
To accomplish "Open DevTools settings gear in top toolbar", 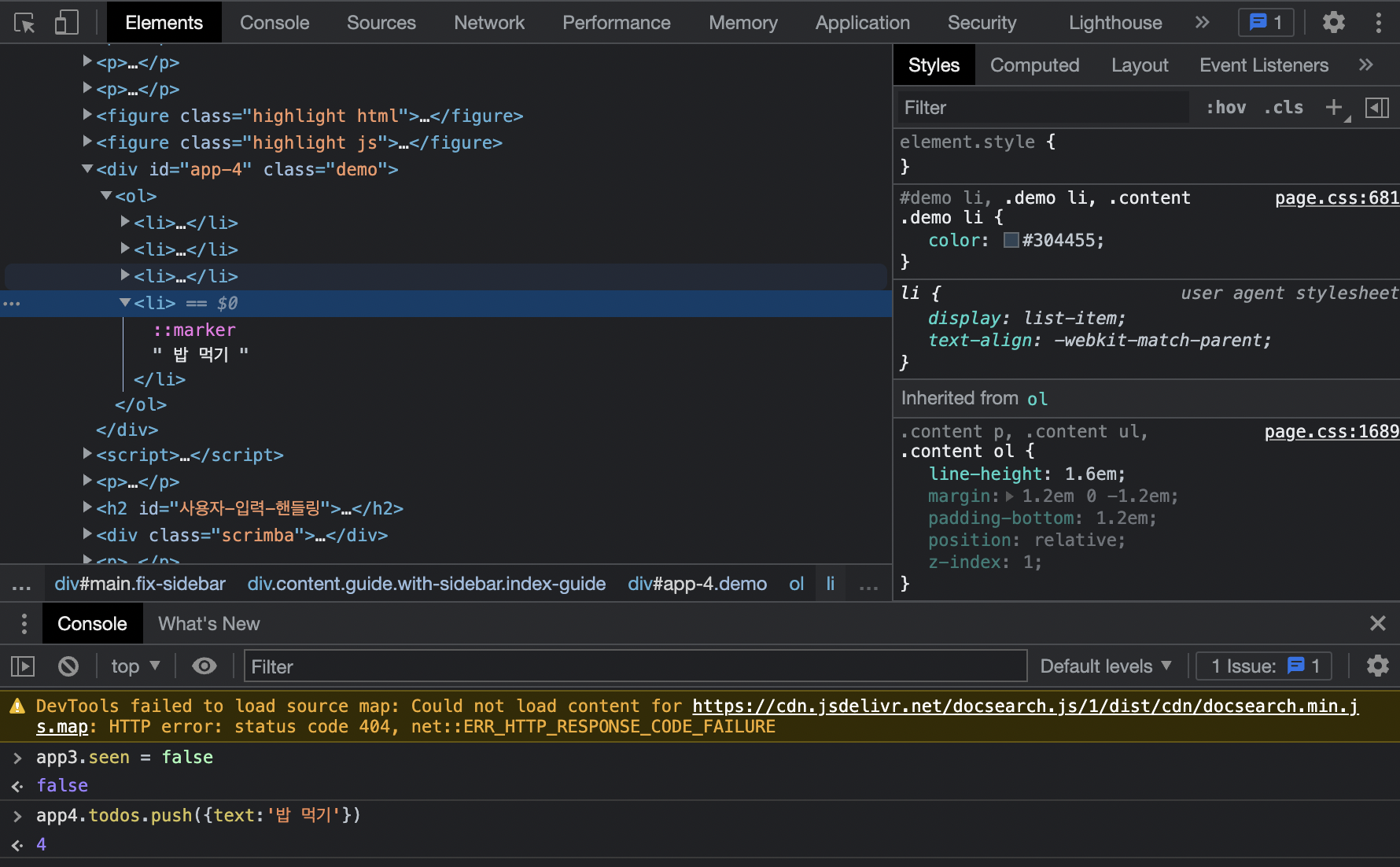I will [1334, 23].
